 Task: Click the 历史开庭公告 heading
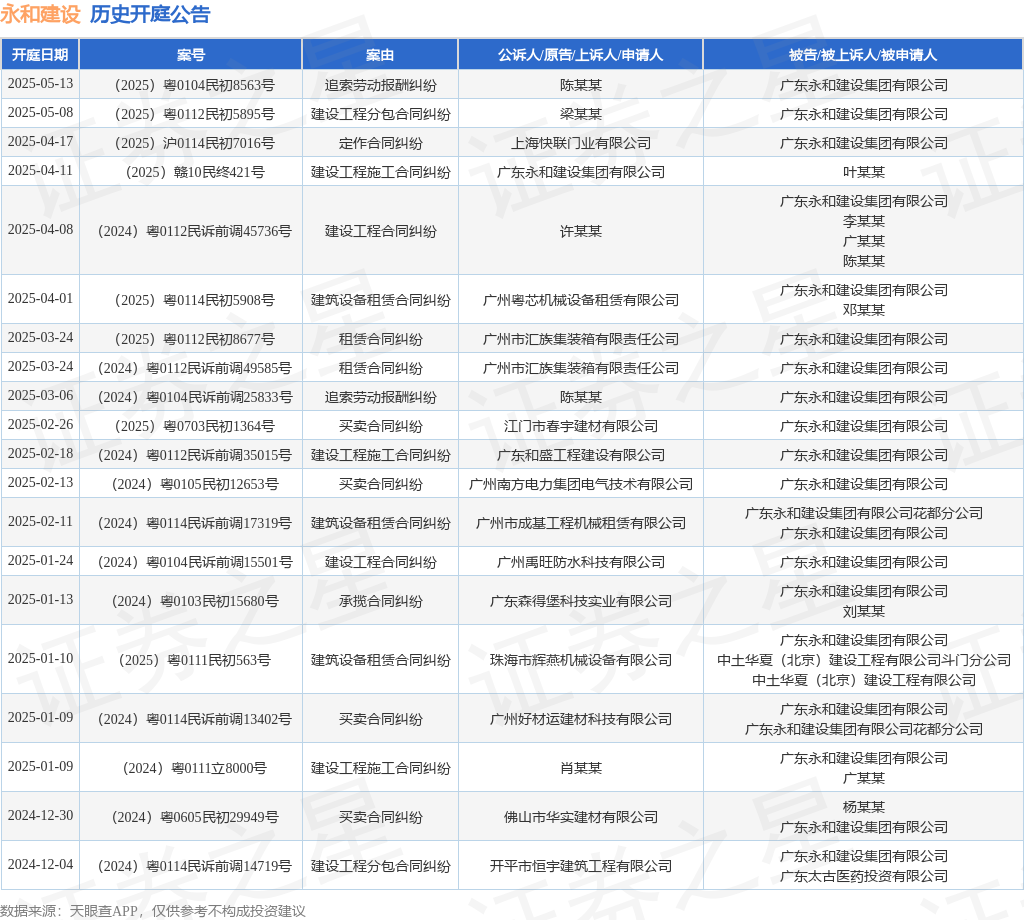pyautogui.click(x=150, y=14)
